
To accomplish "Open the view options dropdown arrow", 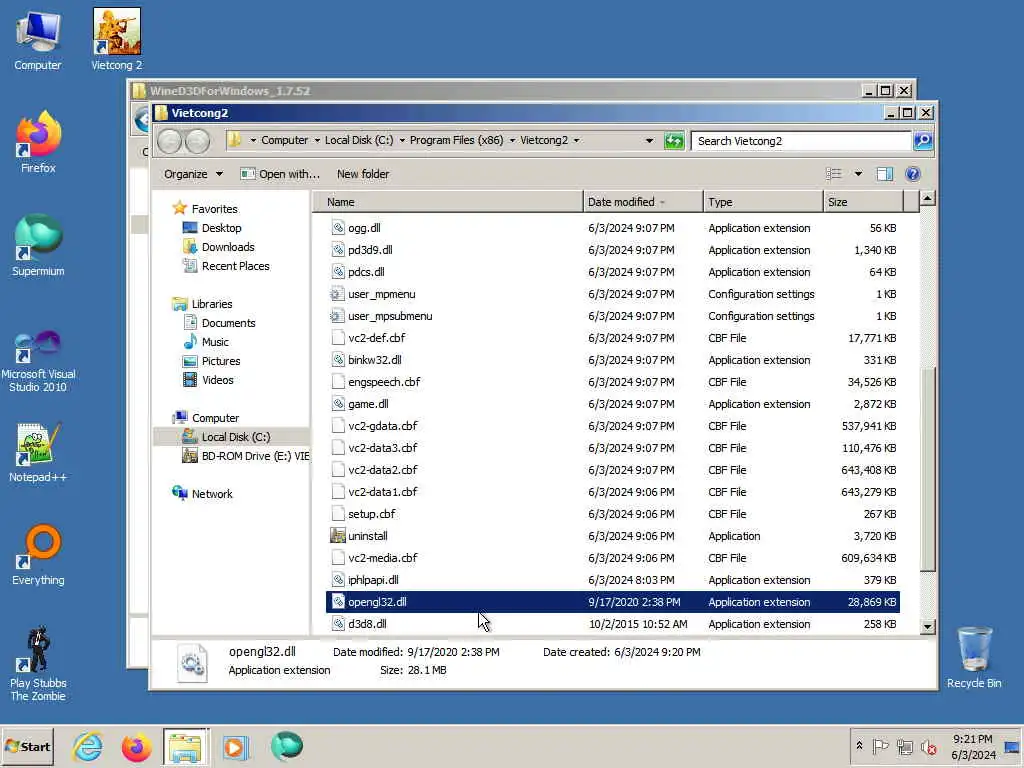I will click(858, 174).
